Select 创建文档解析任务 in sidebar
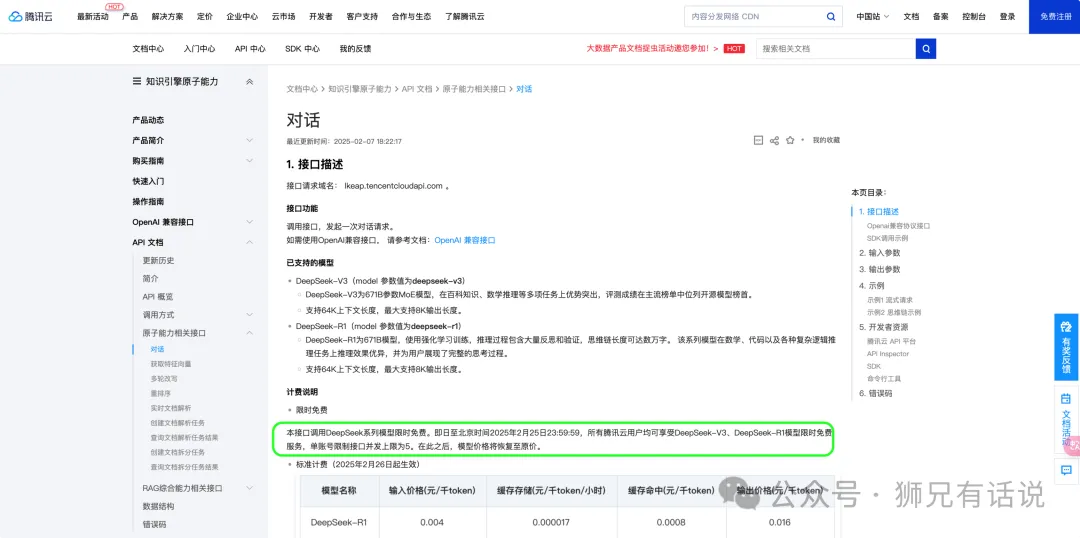The image size is (1080, 538). (178, 422)
